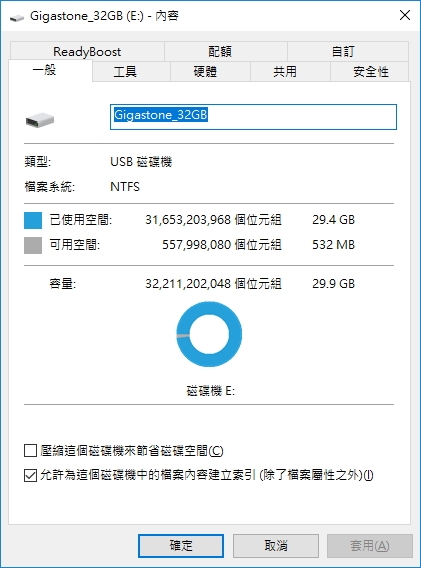Click the 類型 label
Image resolution: width=421 pixels, height=568 pixels.
point(38,162)
